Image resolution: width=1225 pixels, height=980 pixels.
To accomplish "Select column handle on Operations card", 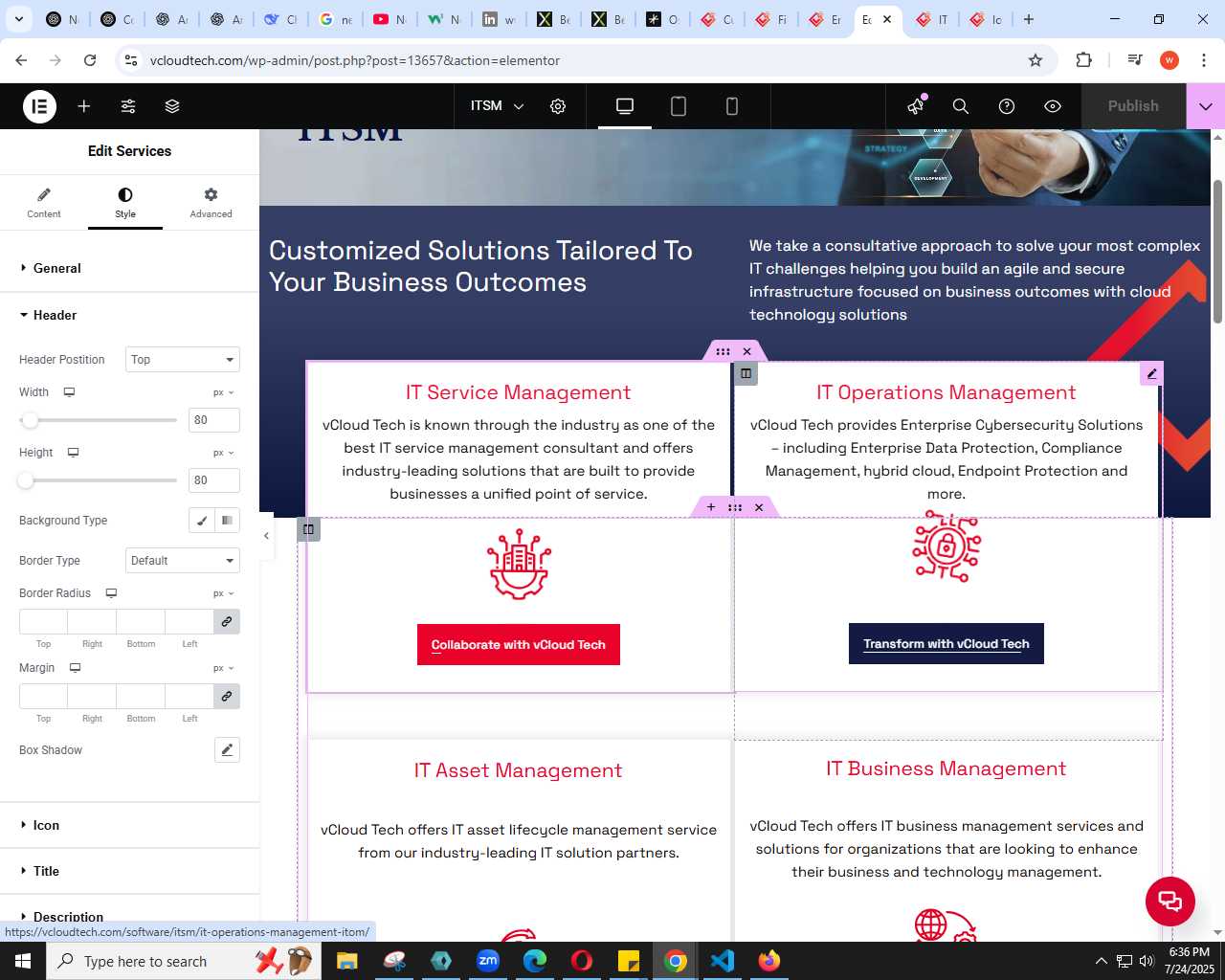I will click(746, 373).
